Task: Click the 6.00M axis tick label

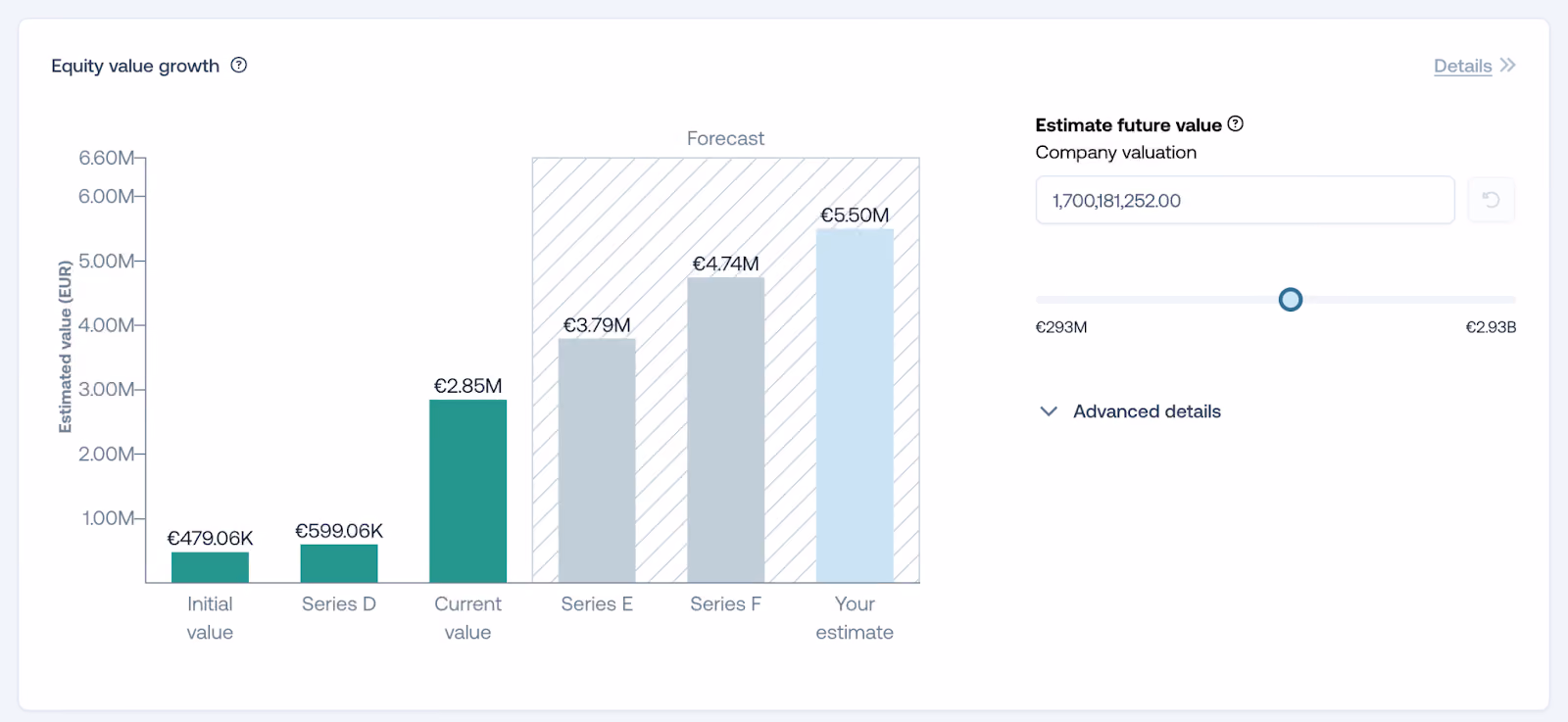Action: pos(107,196)
